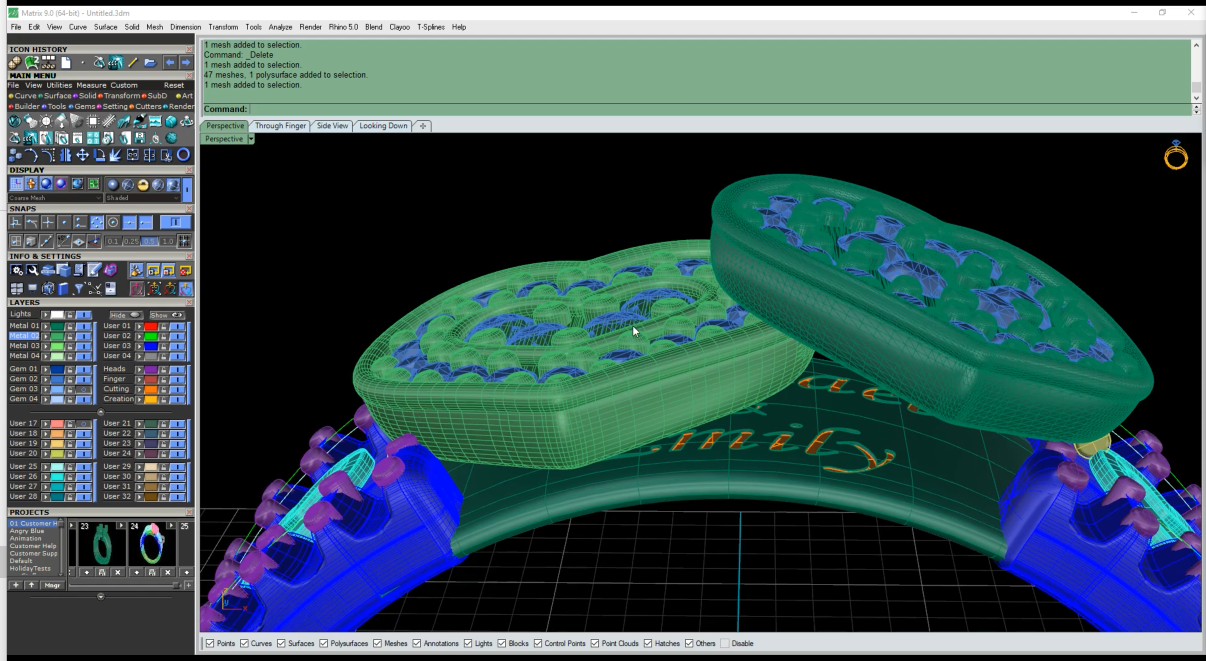The image size is (1206, 661).
Task: Expand the Heads layer arrow
Action: tap(139, 369)
